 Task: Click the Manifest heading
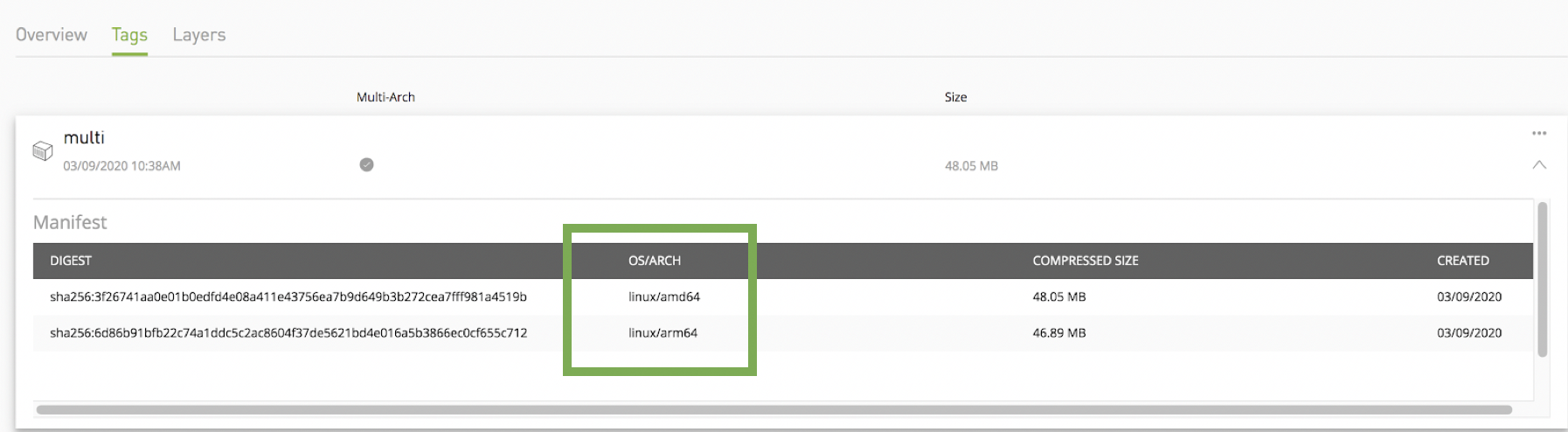pos(70,222)
